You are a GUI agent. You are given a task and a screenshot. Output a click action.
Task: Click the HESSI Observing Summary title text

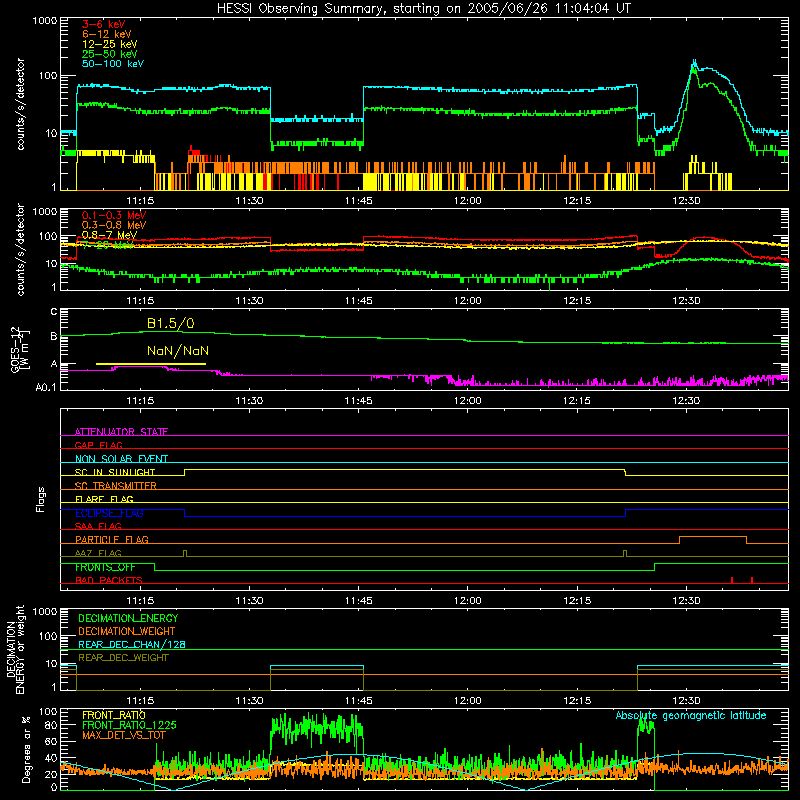[424, 8]
